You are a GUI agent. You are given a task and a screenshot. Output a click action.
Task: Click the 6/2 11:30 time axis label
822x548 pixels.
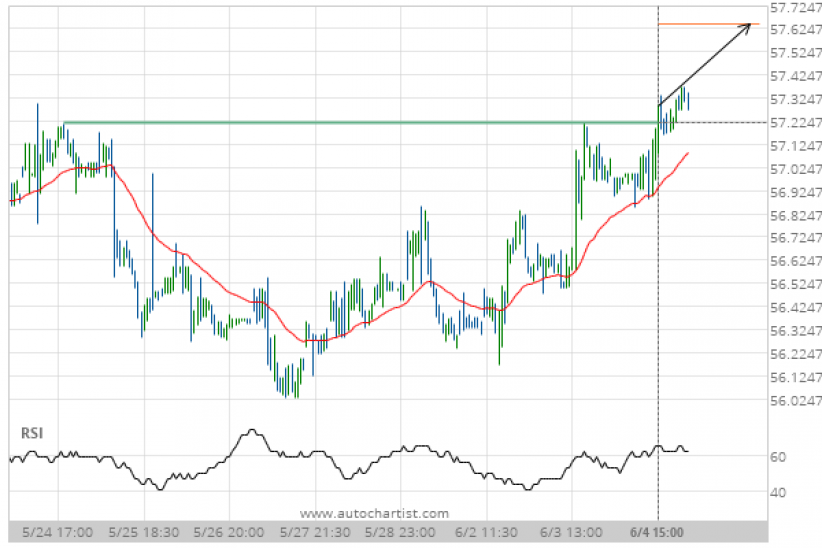coord(486,533)
